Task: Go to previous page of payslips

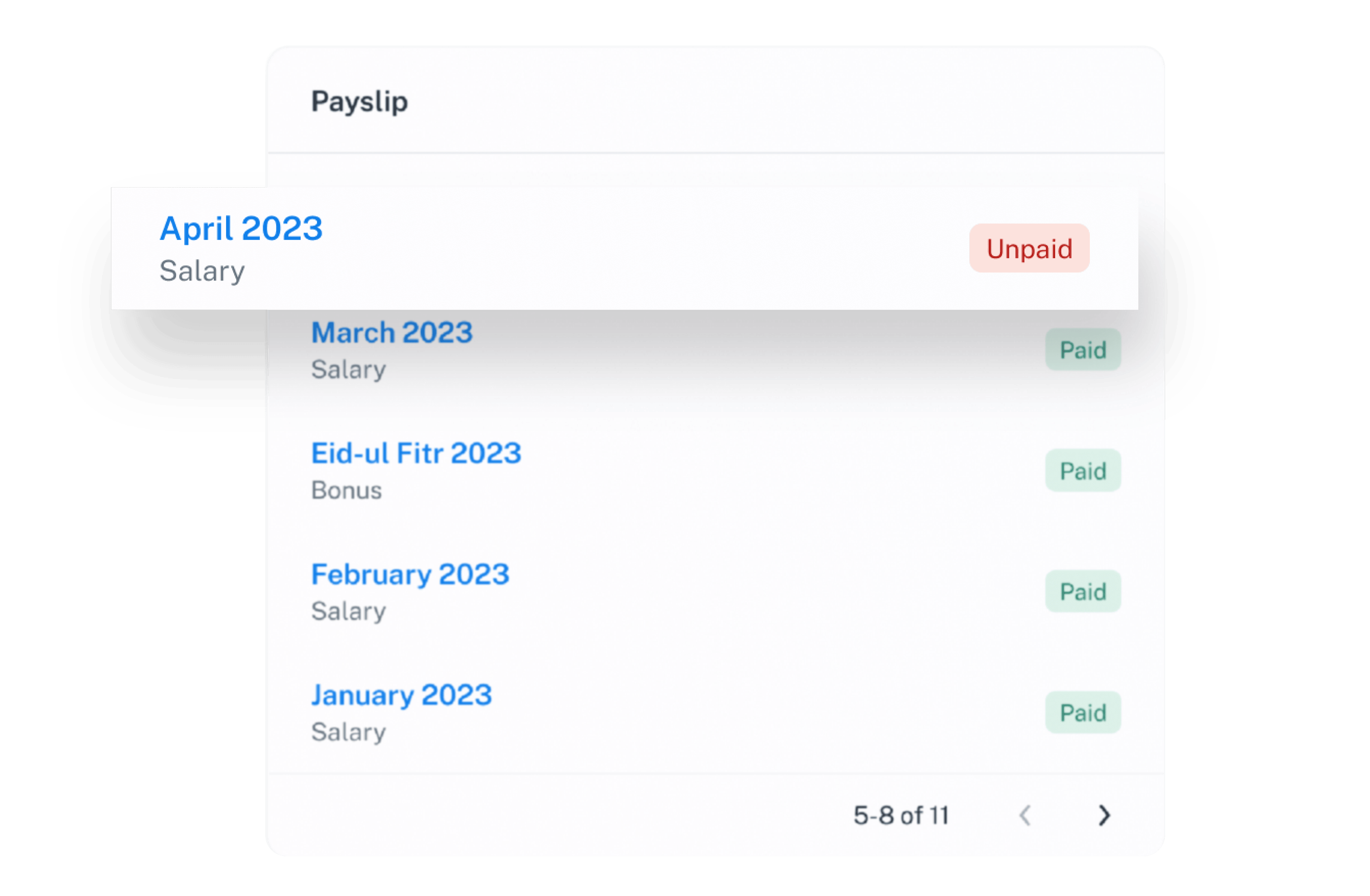Action: pos(1025,815)
